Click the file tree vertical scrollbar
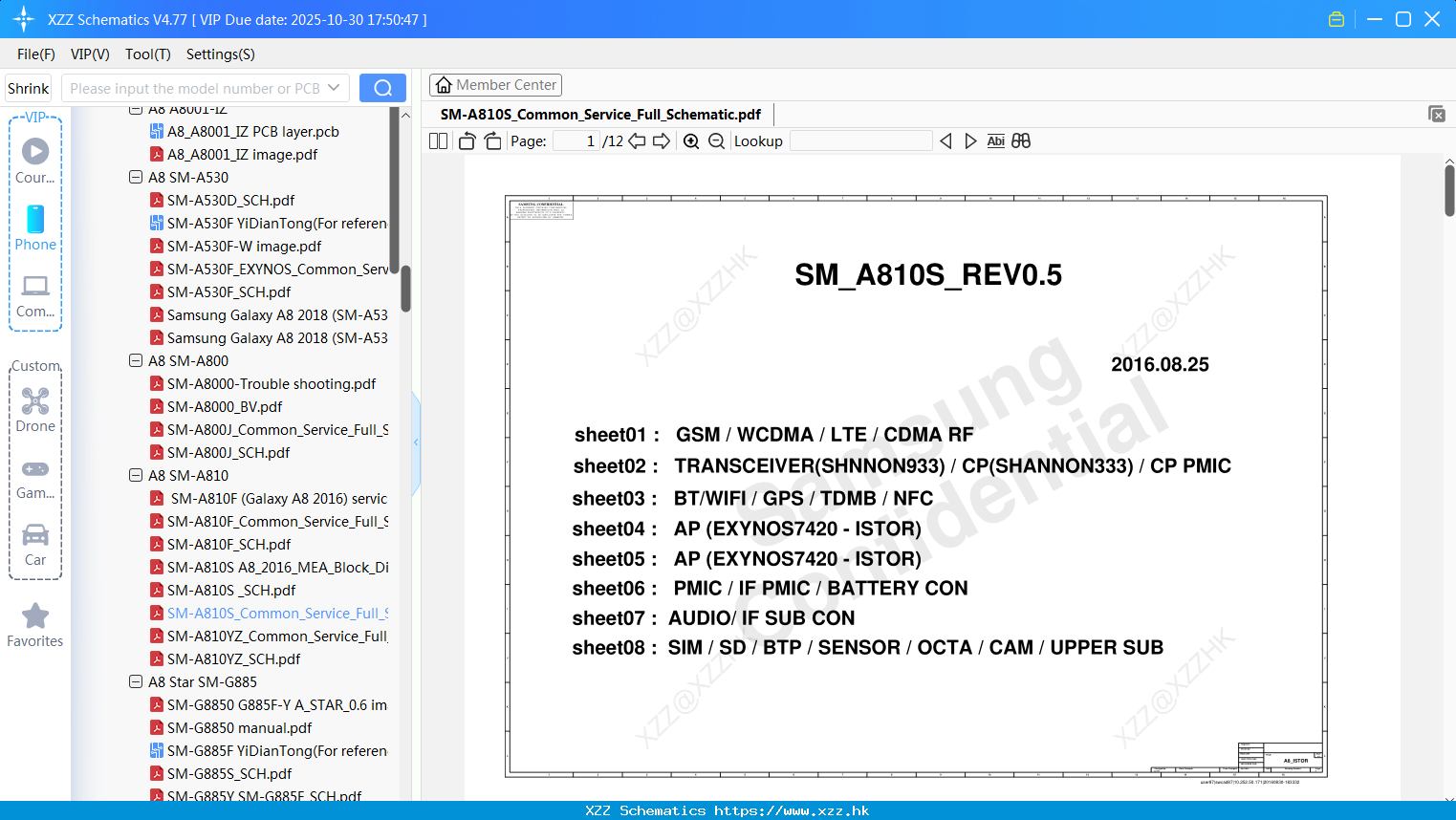The height and width of the screenshot is (820, 1456). point(405,289)
